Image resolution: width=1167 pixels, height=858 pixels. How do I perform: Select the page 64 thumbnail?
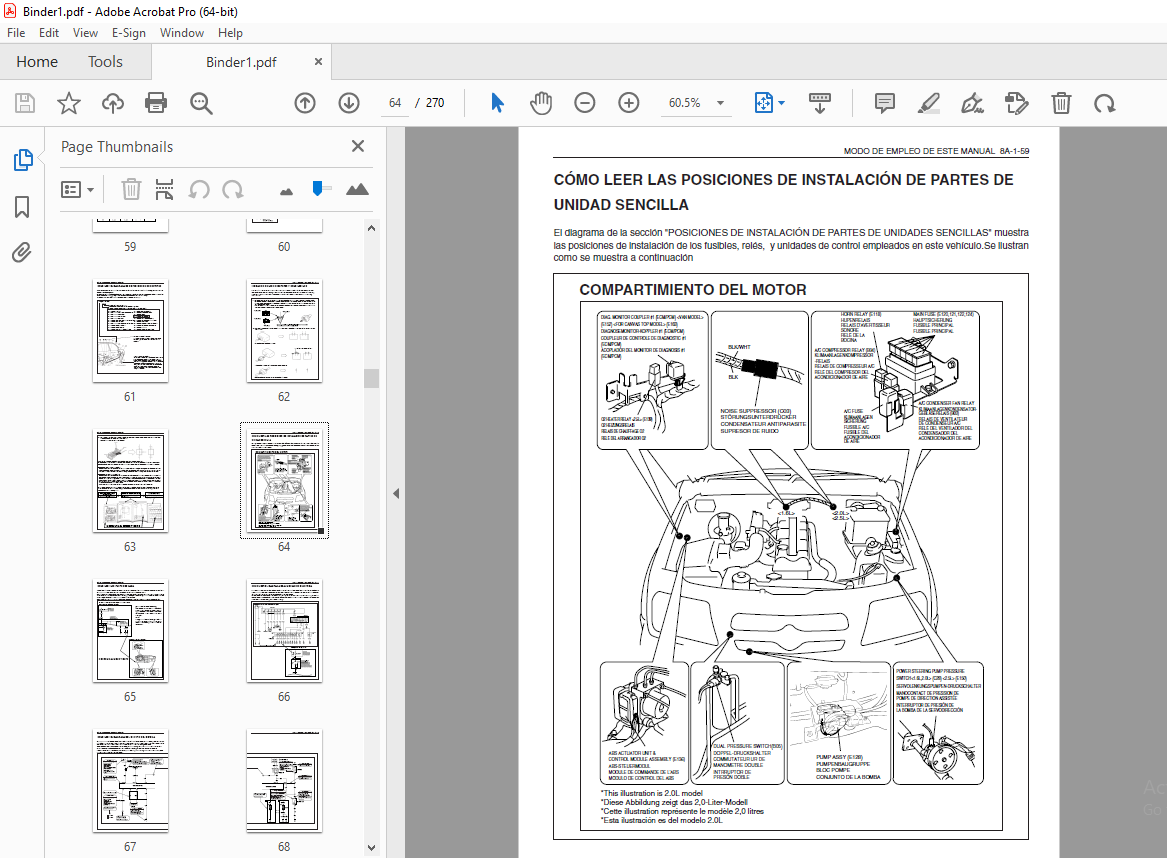pyautogui.click(x=284, y=481)
